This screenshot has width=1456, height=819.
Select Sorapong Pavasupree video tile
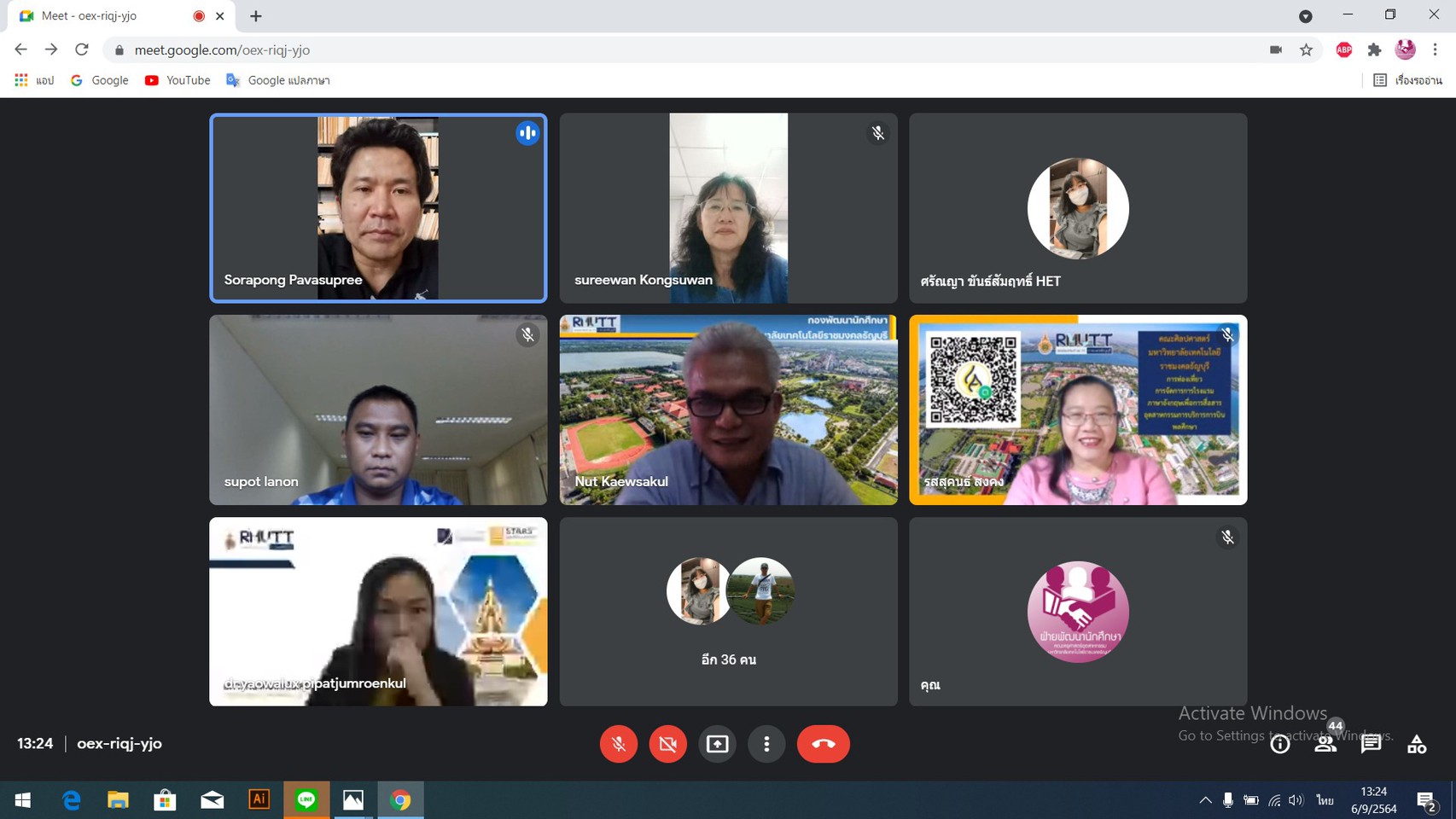[x=378, y=208]
